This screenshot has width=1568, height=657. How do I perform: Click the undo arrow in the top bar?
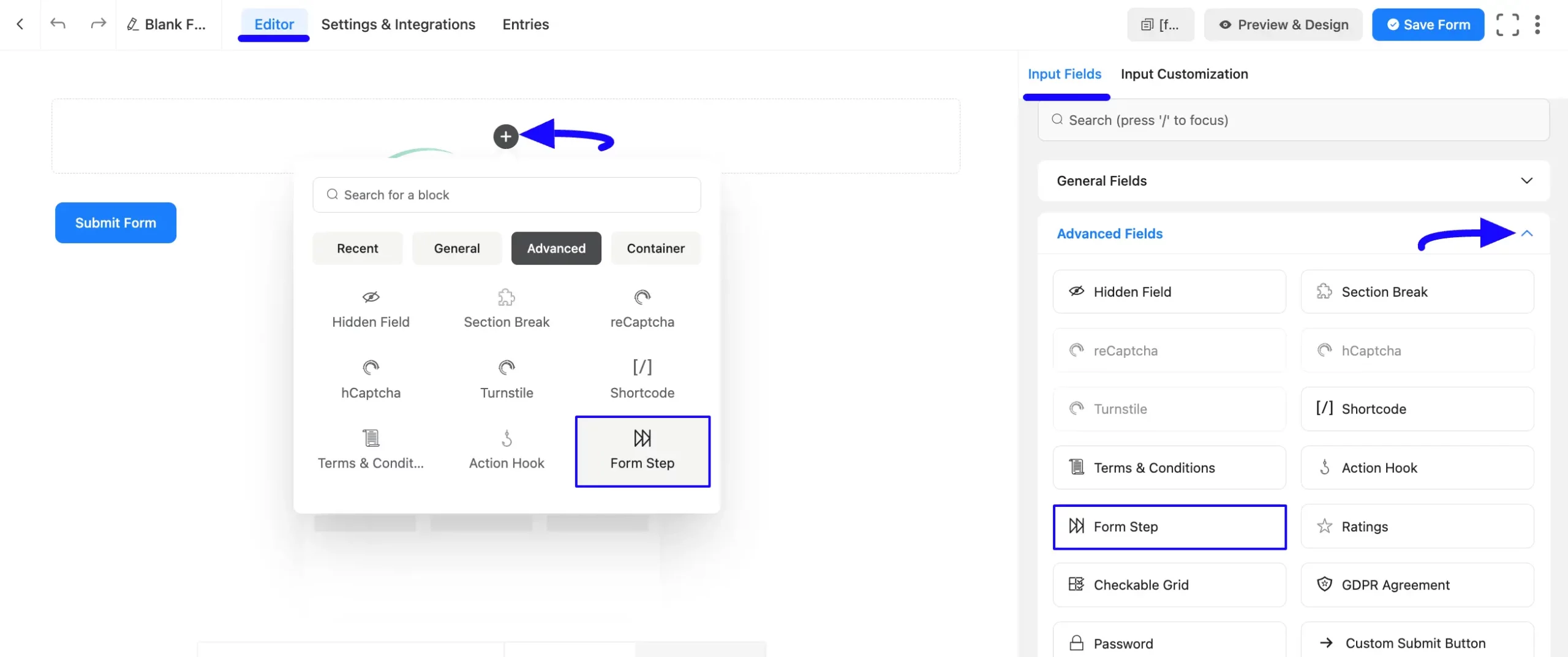coord(58,24)
